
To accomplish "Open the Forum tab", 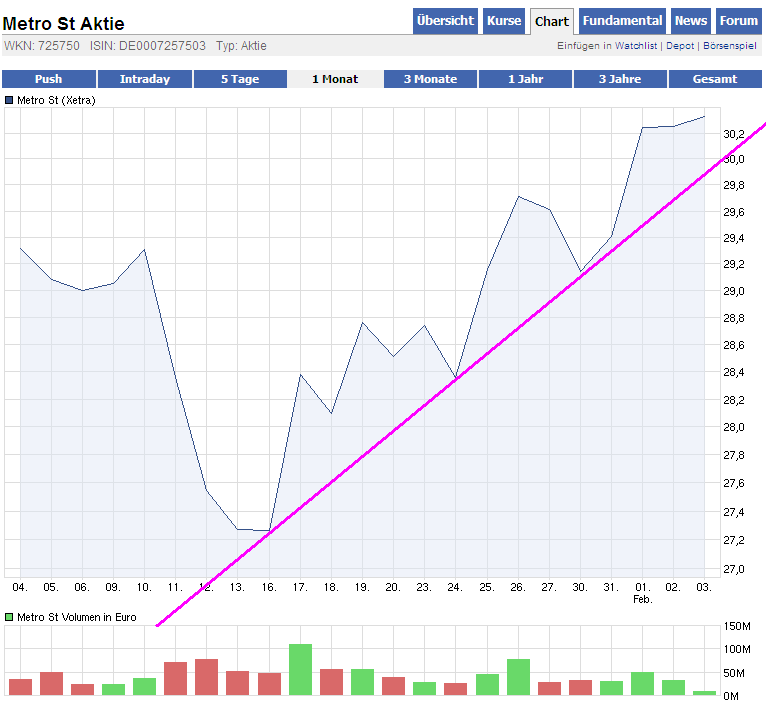I will (x=738, y=21).
